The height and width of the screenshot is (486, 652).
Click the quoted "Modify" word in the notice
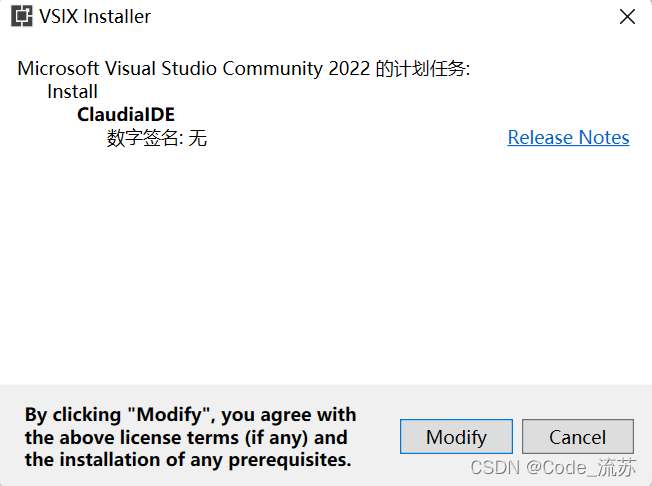pyautogui.click(x=170, y=414)
